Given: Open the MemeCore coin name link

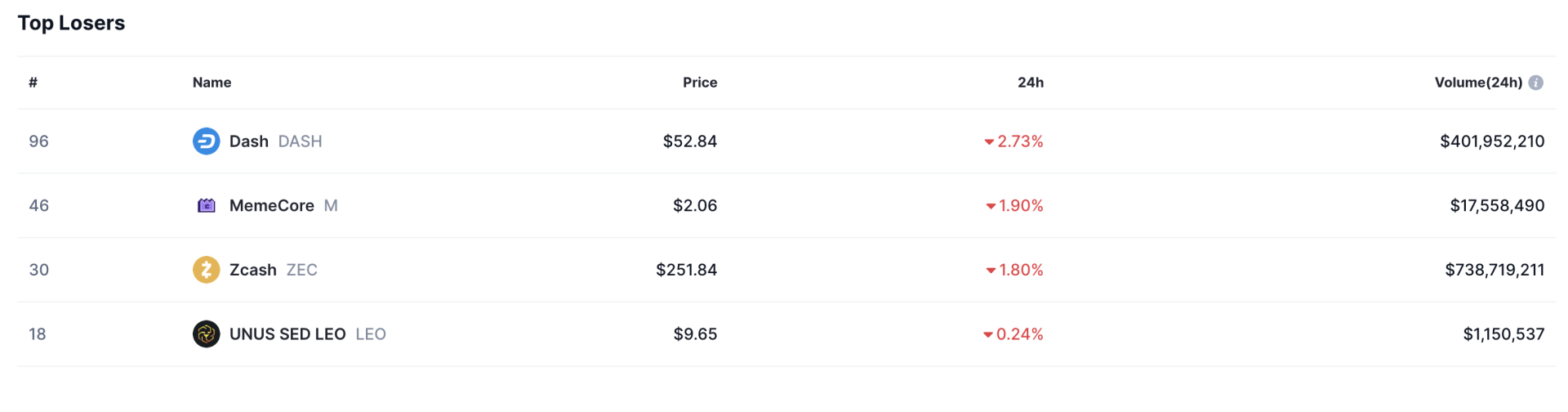Looking at the screenshot, I should tap(271, 206).
